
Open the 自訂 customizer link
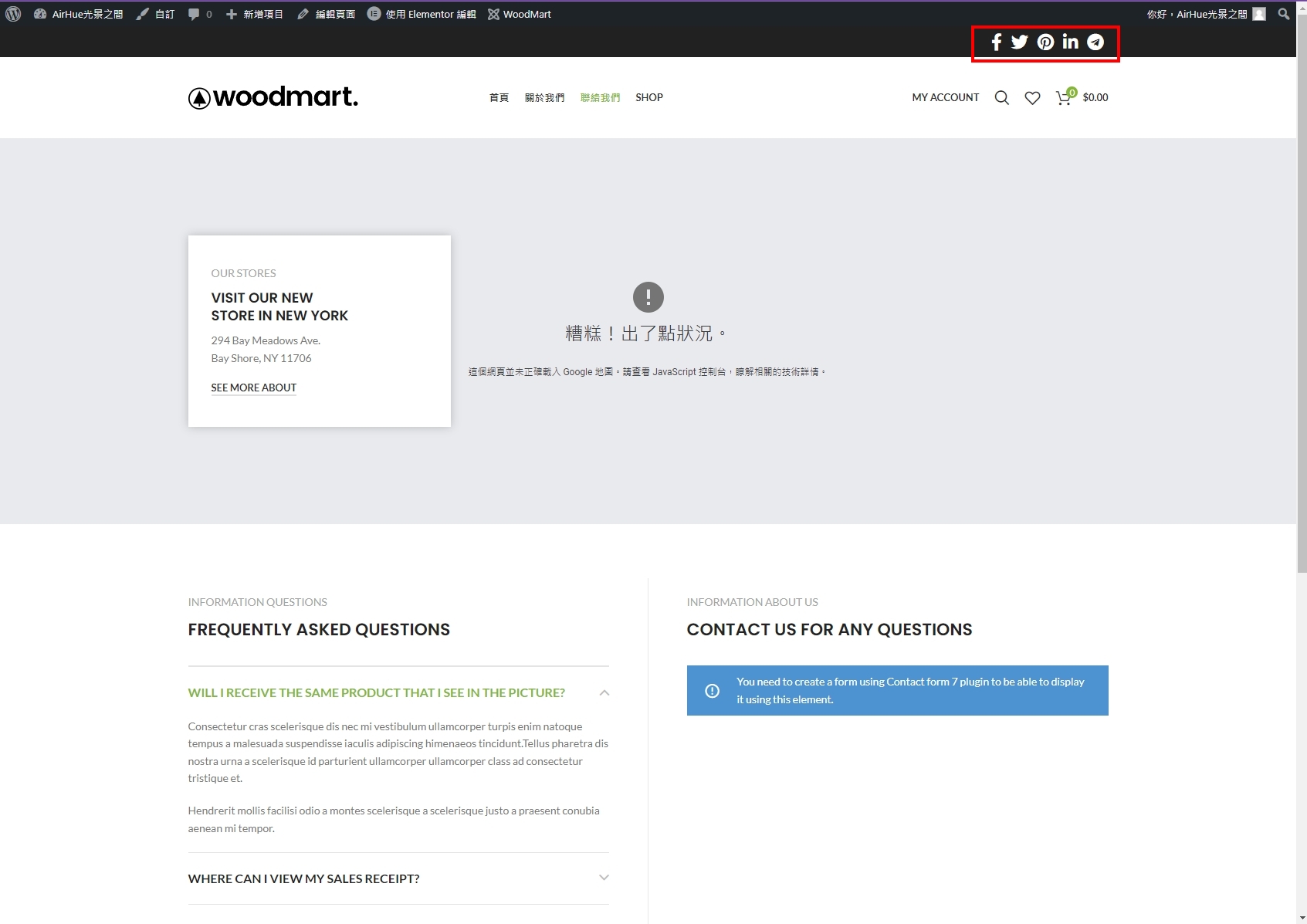coord(155,14)
